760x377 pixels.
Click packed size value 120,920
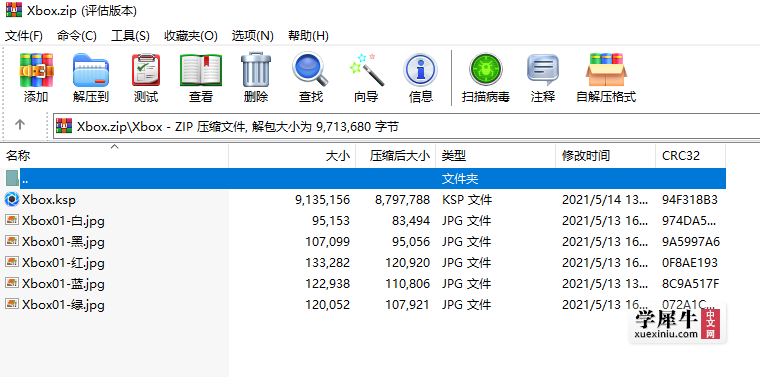point(408,263)
